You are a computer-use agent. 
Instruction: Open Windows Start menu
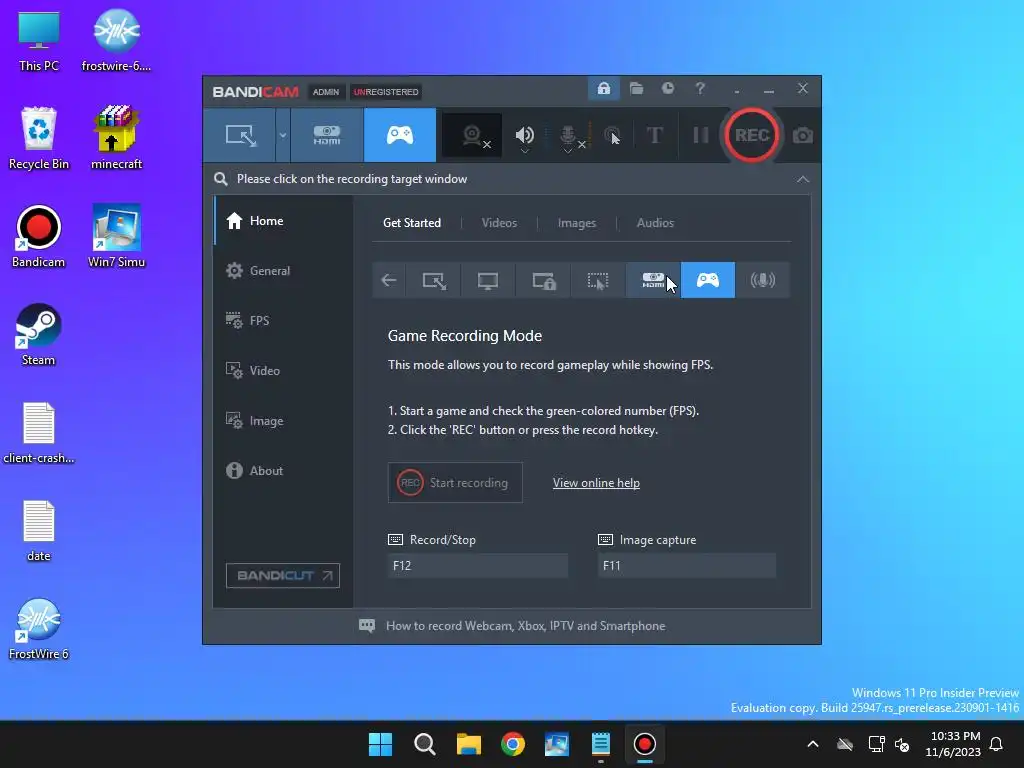[x=380, y=744]
